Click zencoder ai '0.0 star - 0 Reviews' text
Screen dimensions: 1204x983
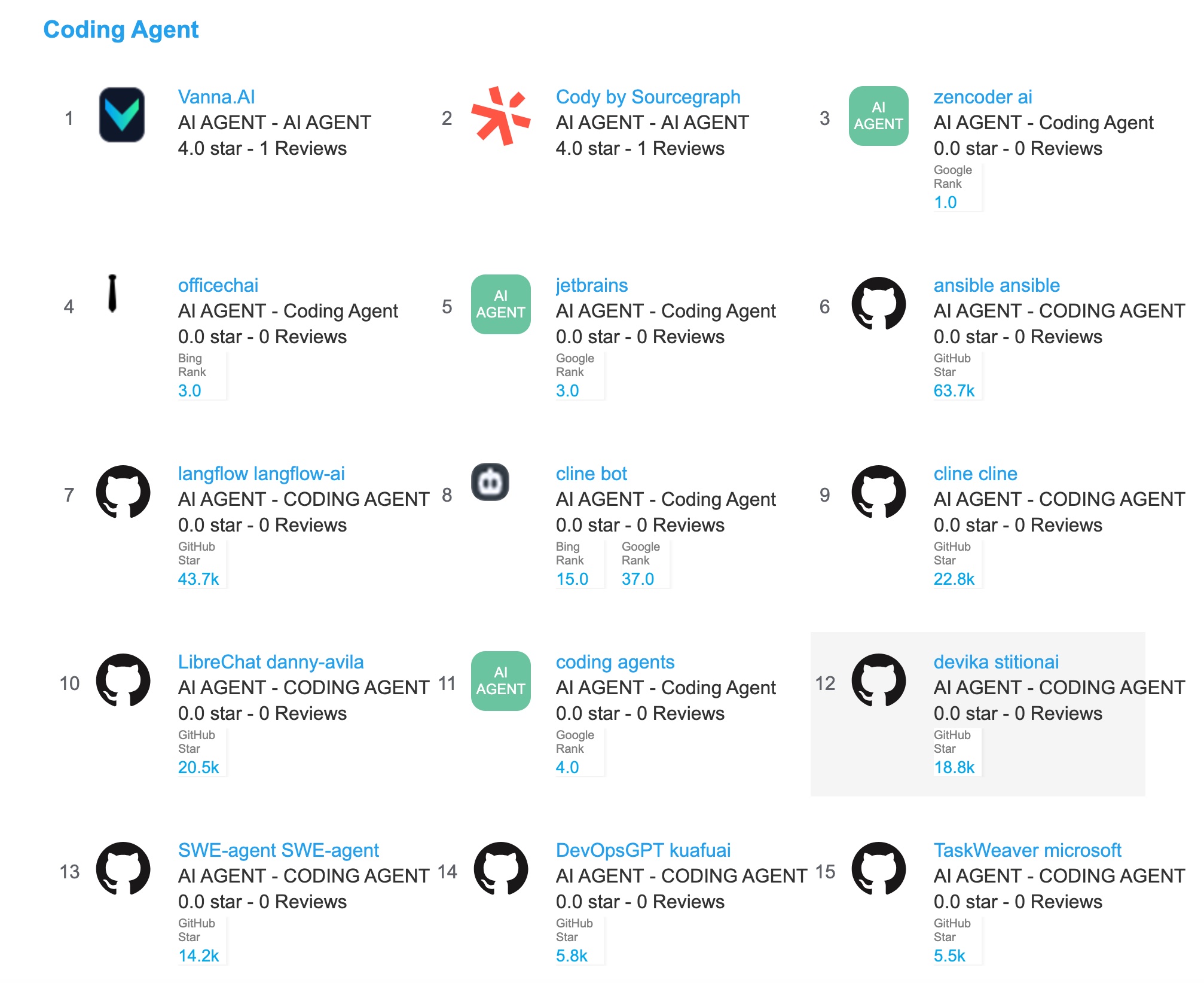[x=1018, y=148]
